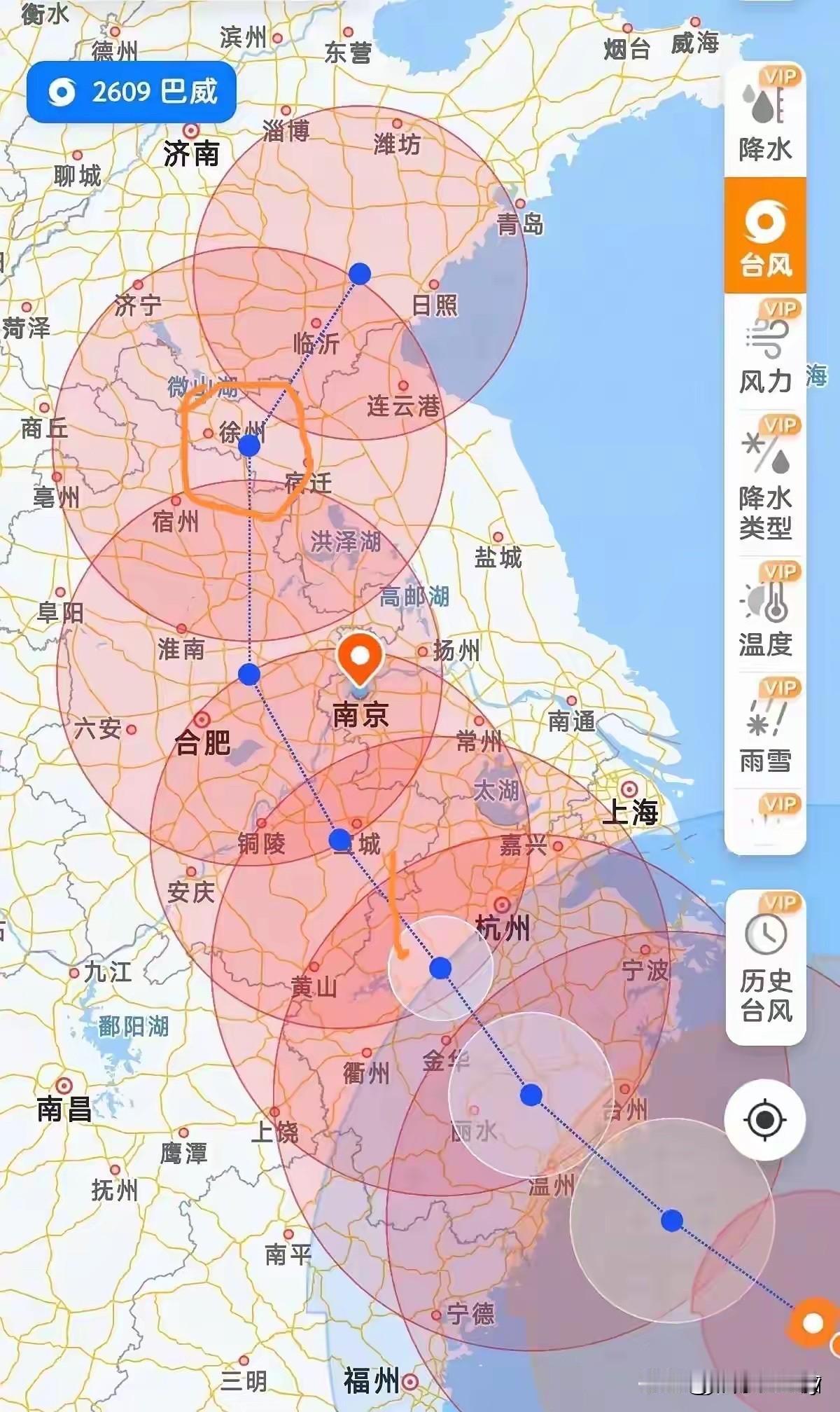
Task: Select the forecast point east of 淮南
Action: [x=249, y=674]
